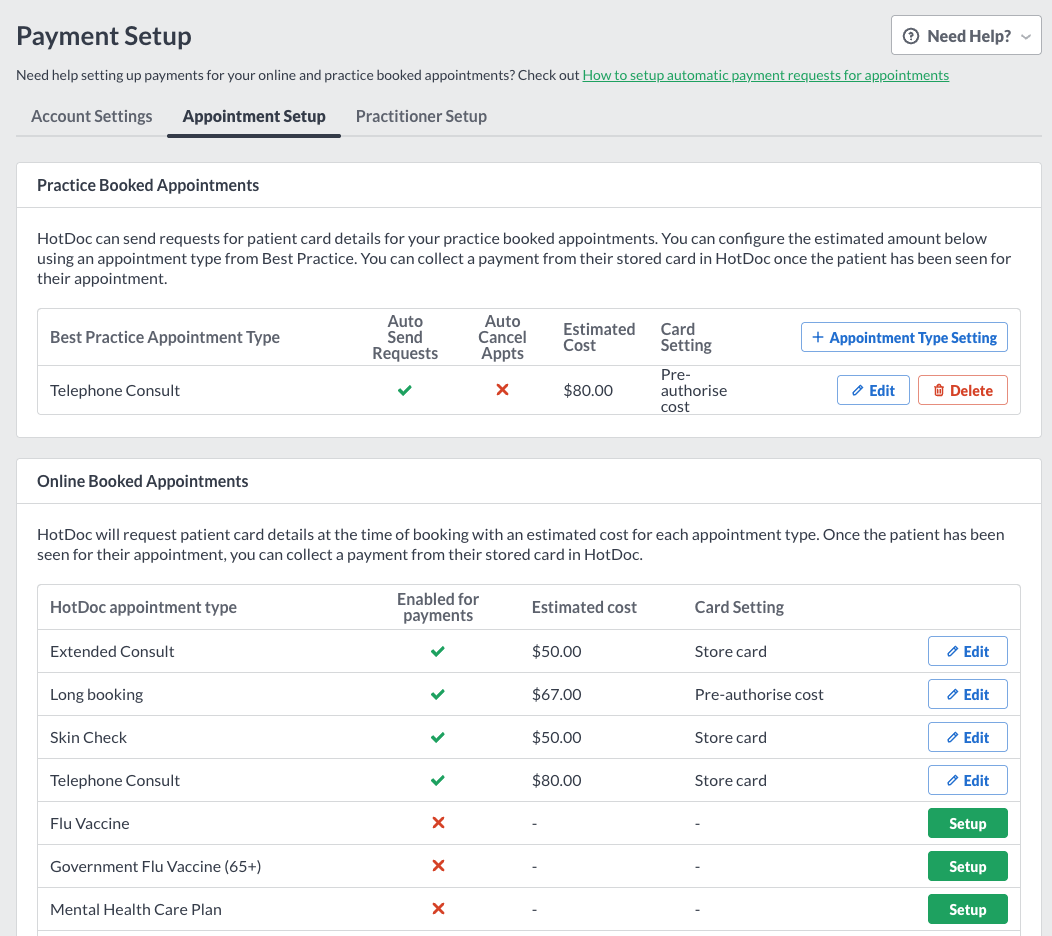Click Skin Check enabled checkmark

(x=438, y=737)
